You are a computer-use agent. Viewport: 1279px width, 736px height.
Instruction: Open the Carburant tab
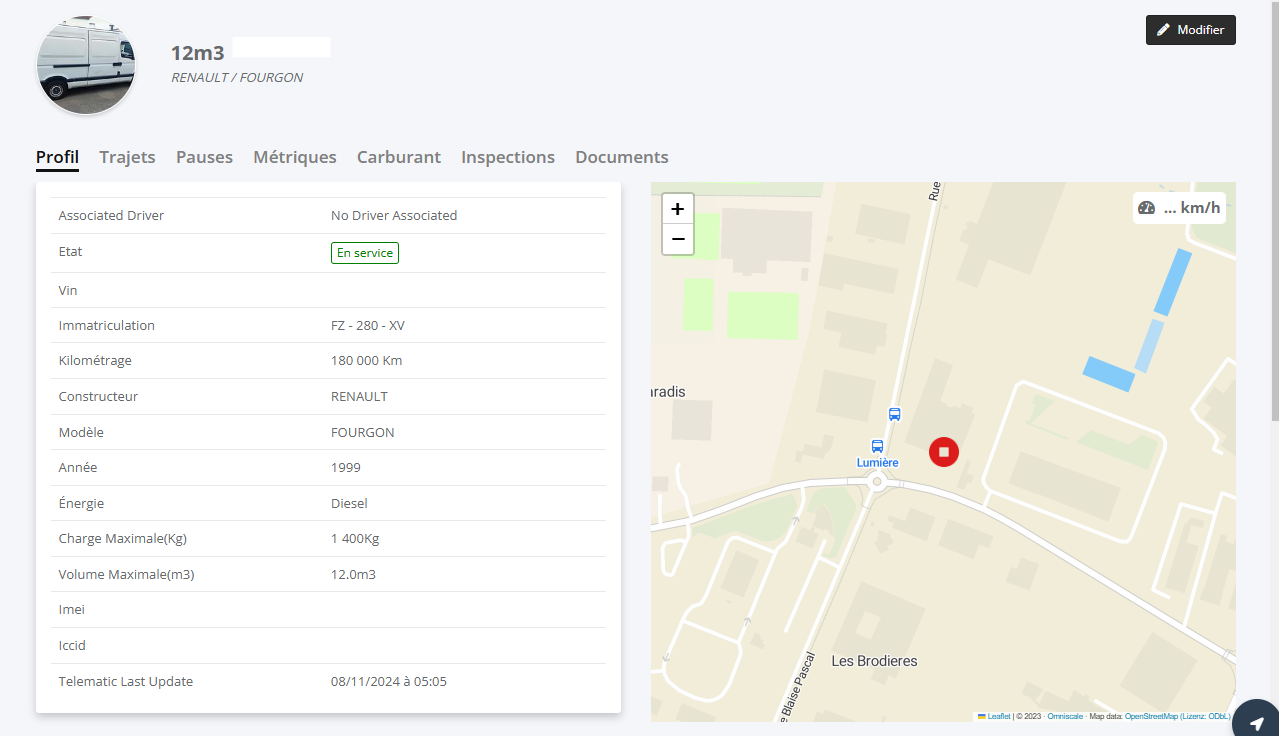pos(398,157)
